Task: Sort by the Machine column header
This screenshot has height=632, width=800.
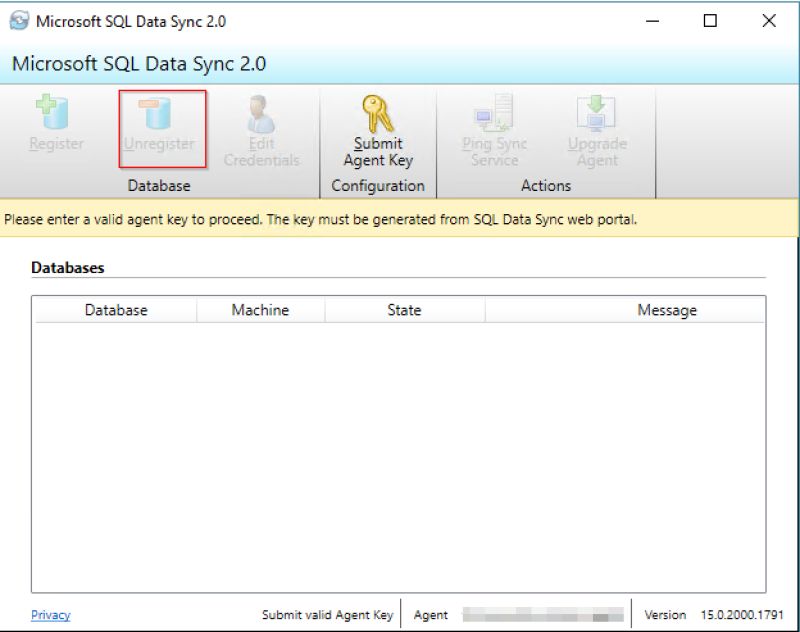Action: tap(261, 310)
